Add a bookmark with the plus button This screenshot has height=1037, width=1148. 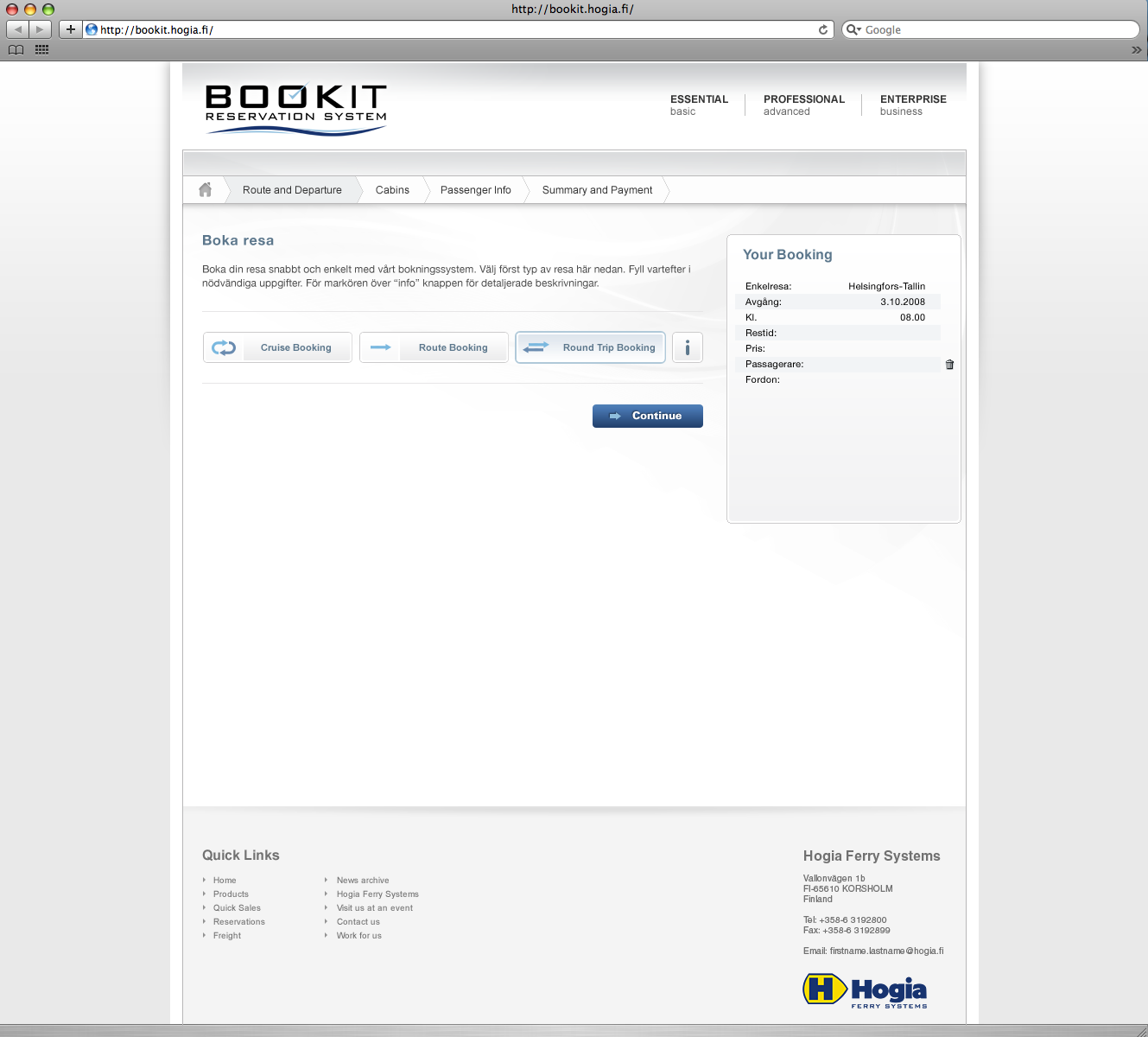coord(71,29)
